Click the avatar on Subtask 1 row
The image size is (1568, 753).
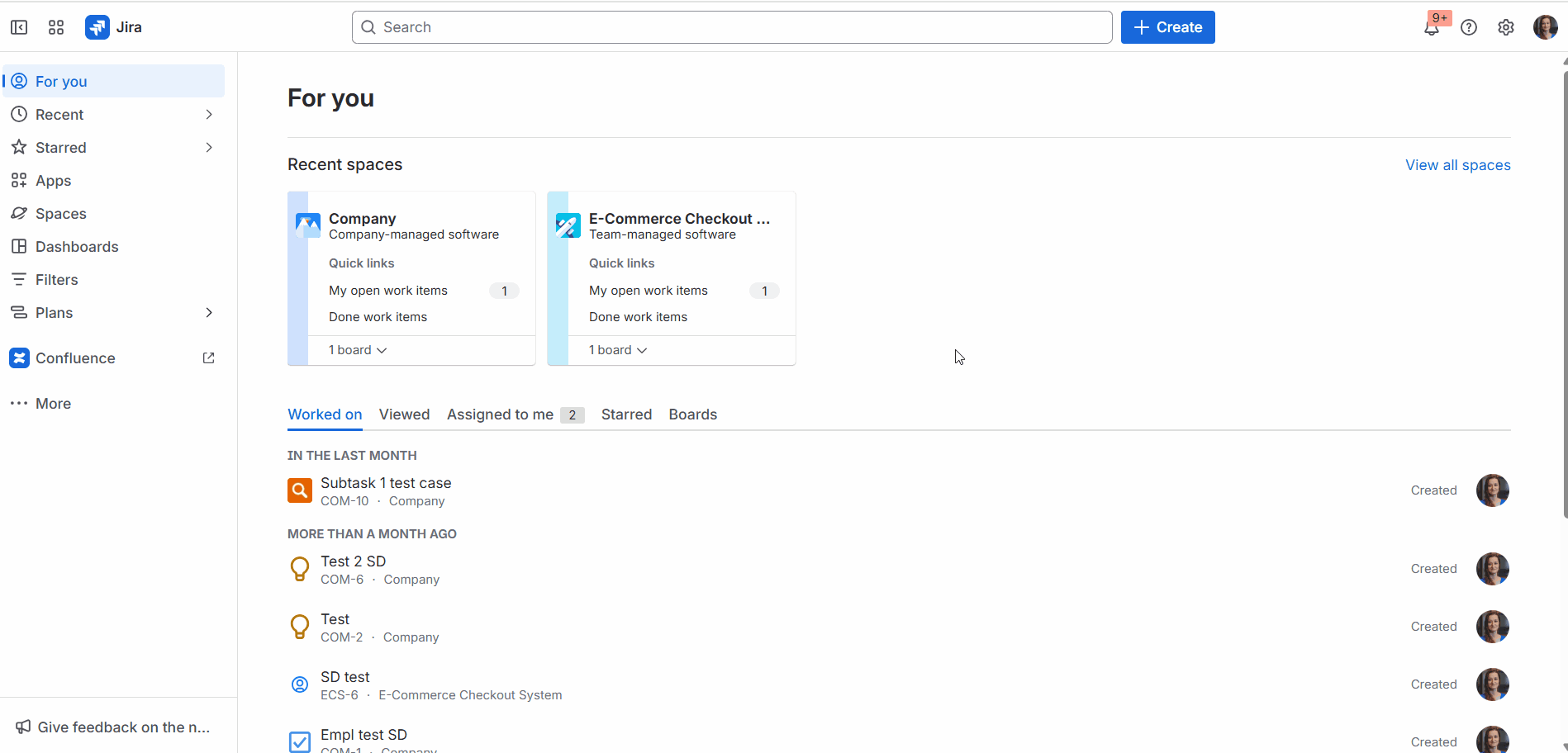pos(1493,490)
